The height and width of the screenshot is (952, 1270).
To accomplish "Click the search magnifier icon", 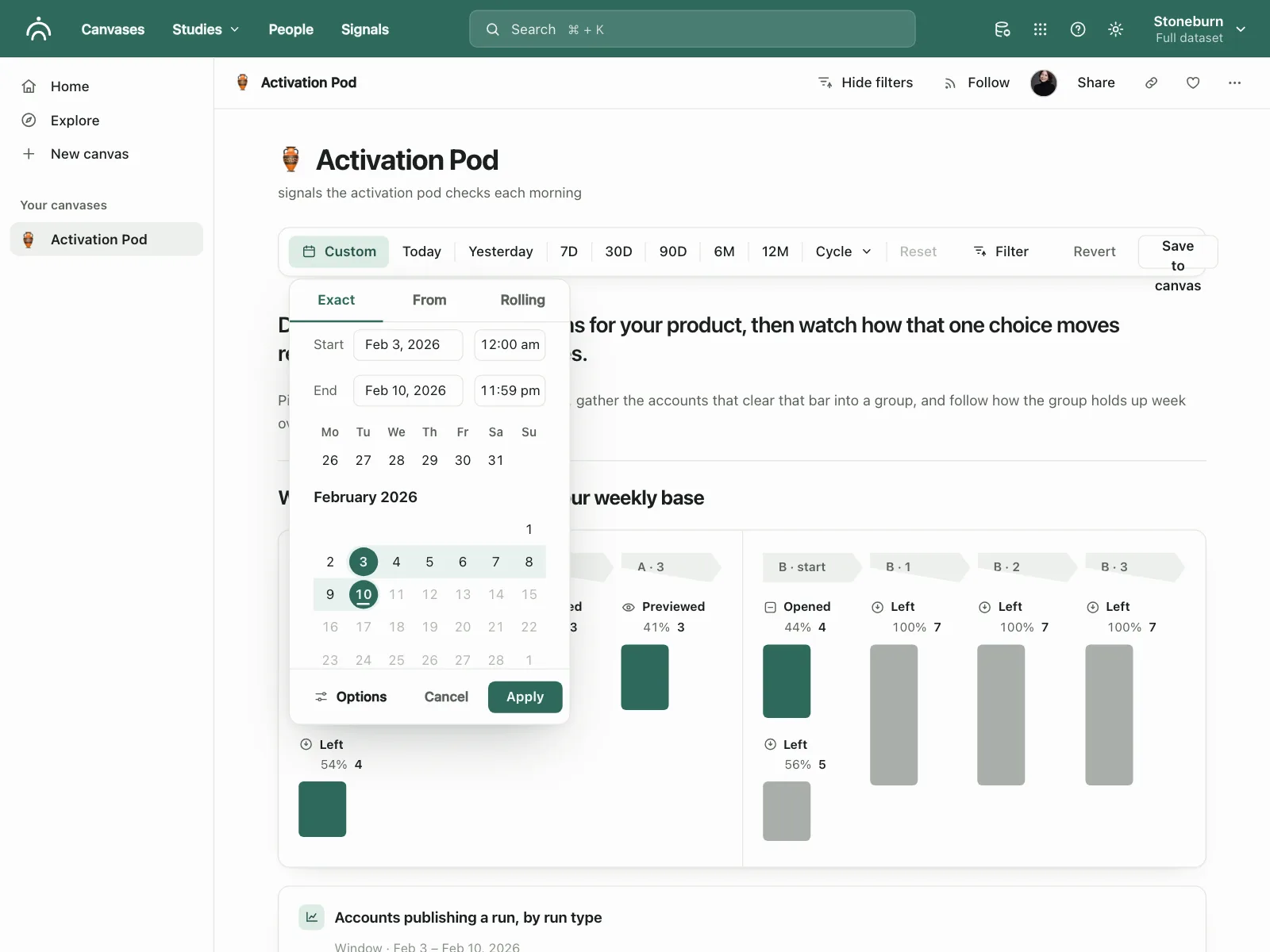I will pyautogui.click(x=493, y=29).
